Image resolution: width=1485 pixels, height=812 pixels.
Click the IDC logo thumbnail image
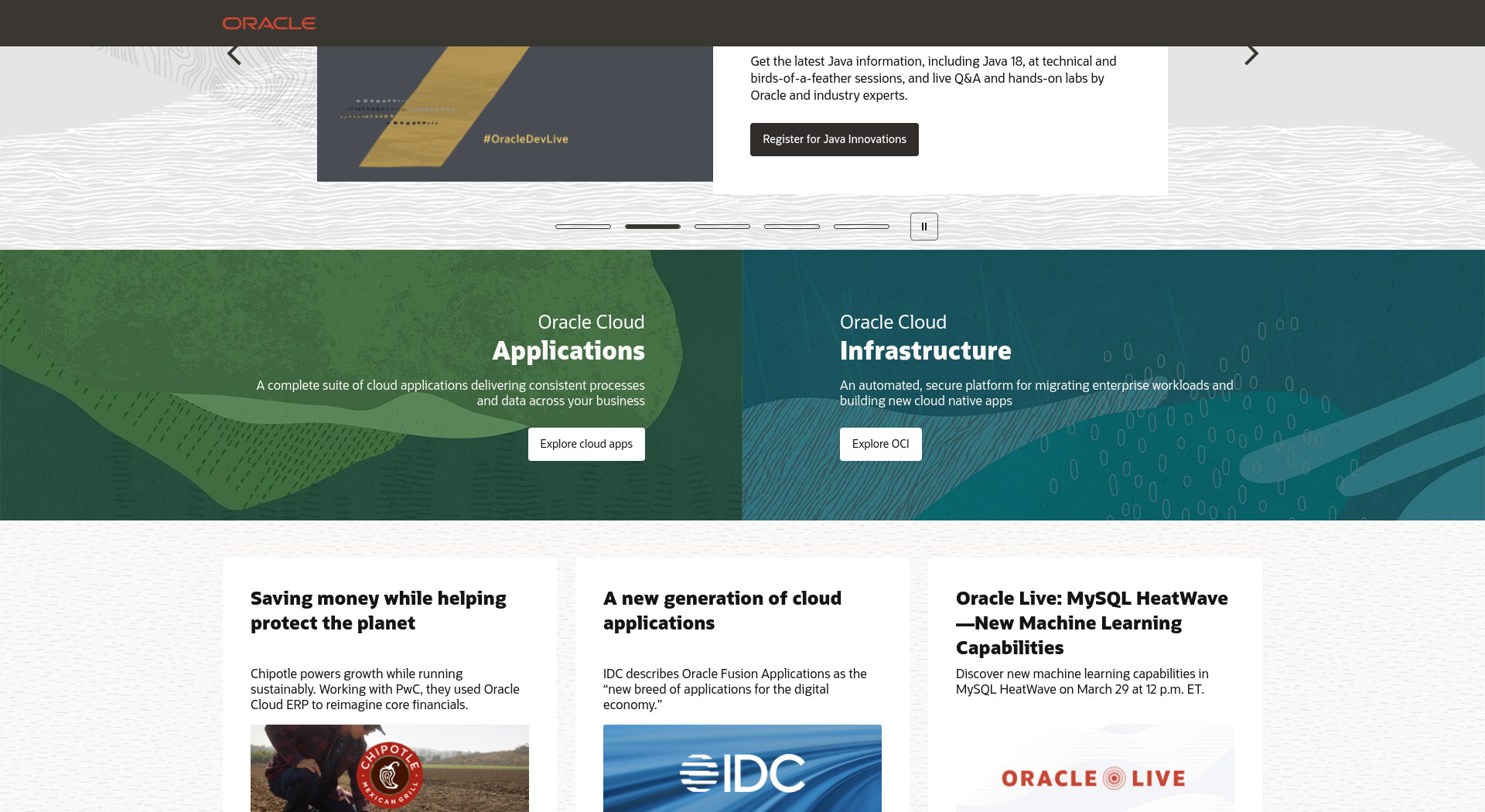pyautogui.click(x=742, y=768)
